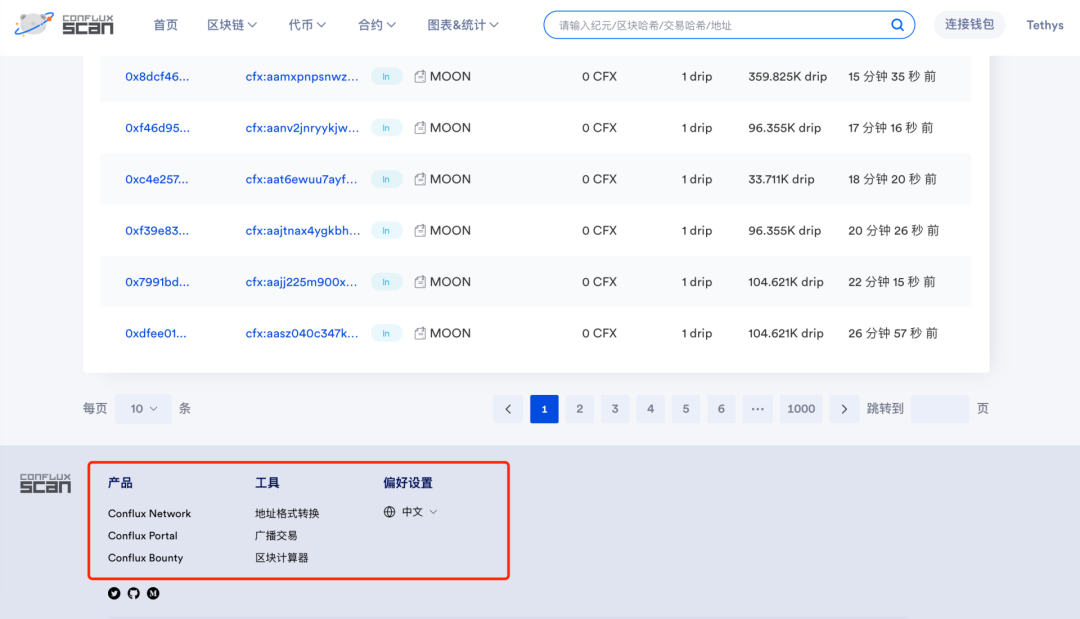
Task: Expand the 图表&统计 dropdown menu
Action: tap(463, 25)
